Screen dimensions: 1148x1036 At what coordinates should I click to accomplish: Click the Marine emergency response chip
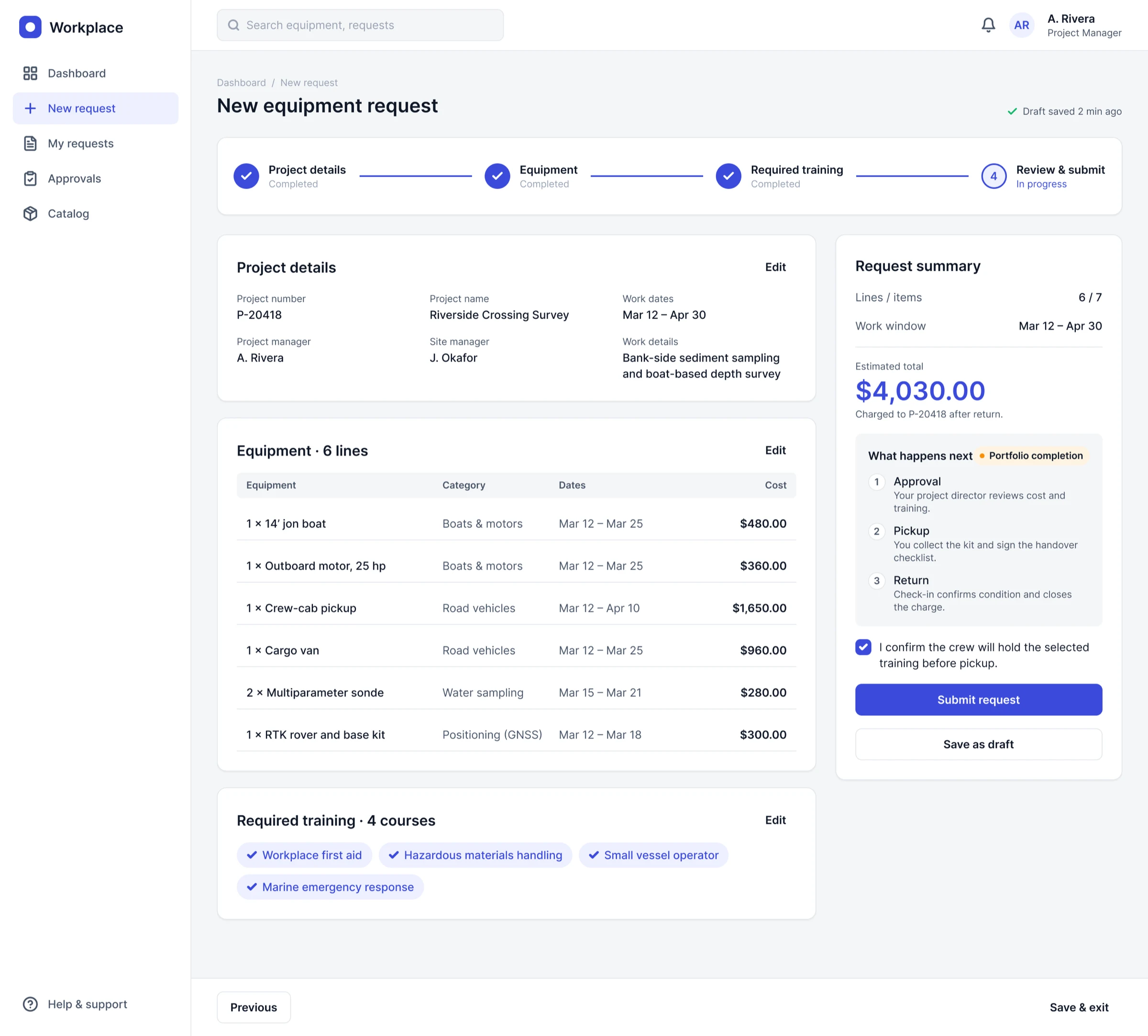330,887
